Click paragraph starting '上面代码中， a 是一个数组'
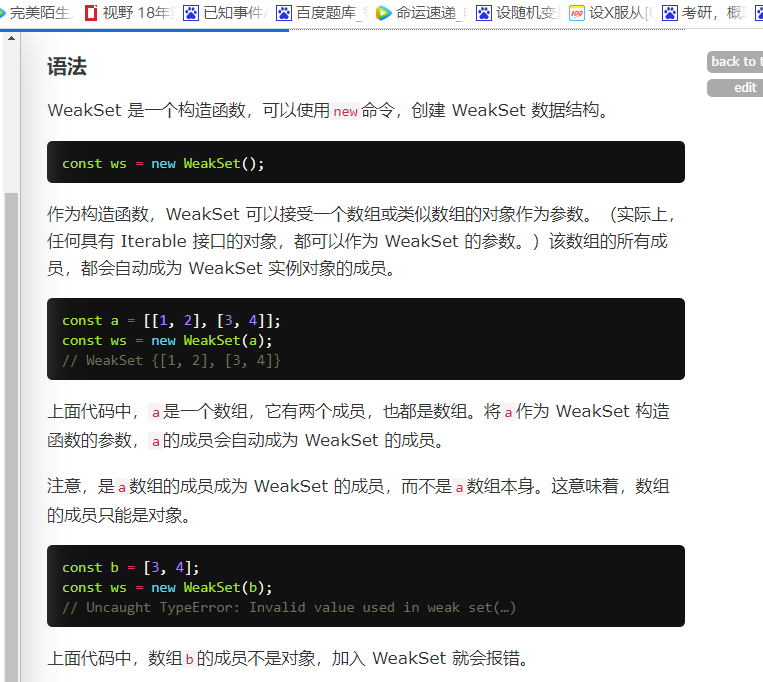Viewport: 763px width, 682px height. point(358,426)
